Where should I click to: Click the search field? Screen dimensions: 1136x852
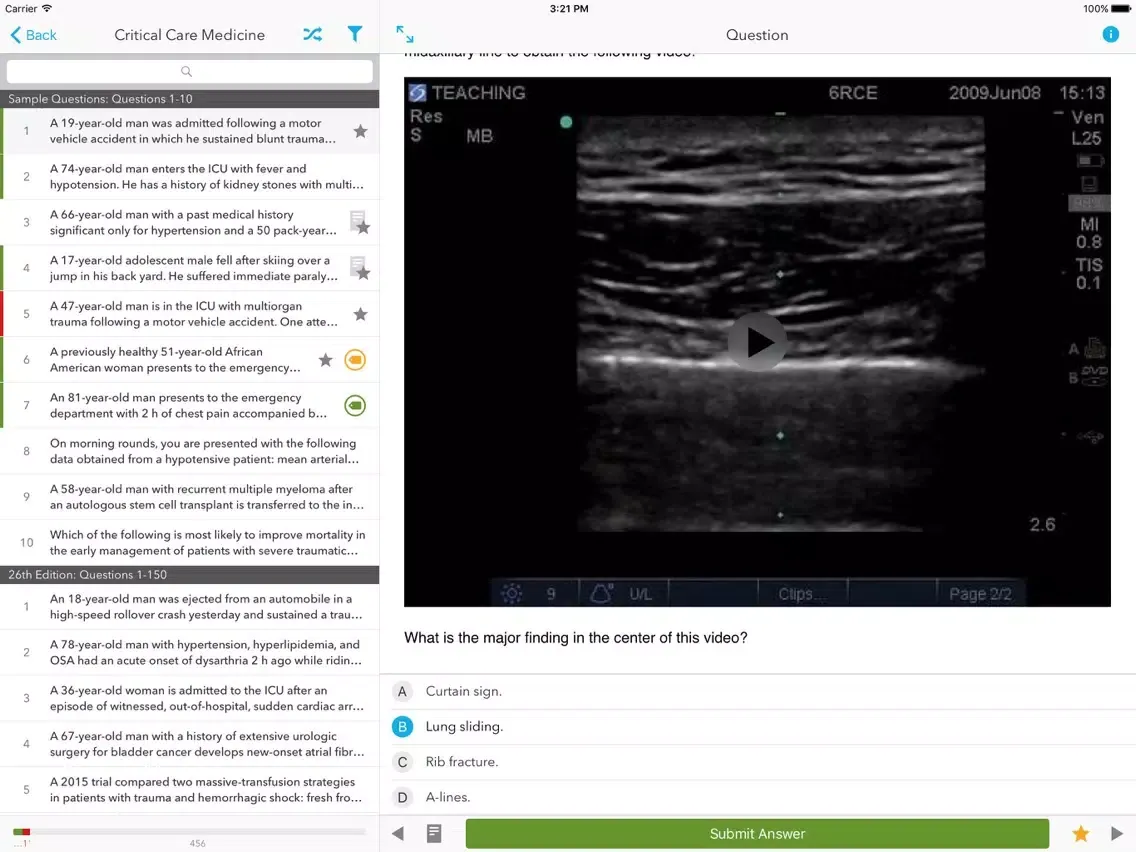[189, 71]
